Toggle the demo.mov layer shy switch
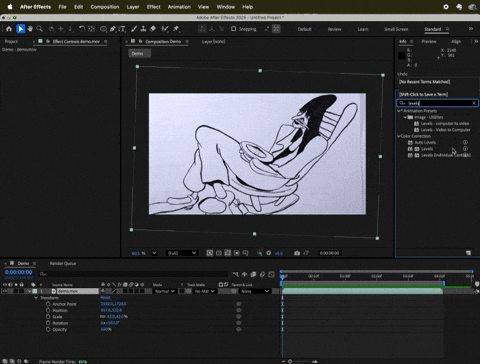 [103, 291]
